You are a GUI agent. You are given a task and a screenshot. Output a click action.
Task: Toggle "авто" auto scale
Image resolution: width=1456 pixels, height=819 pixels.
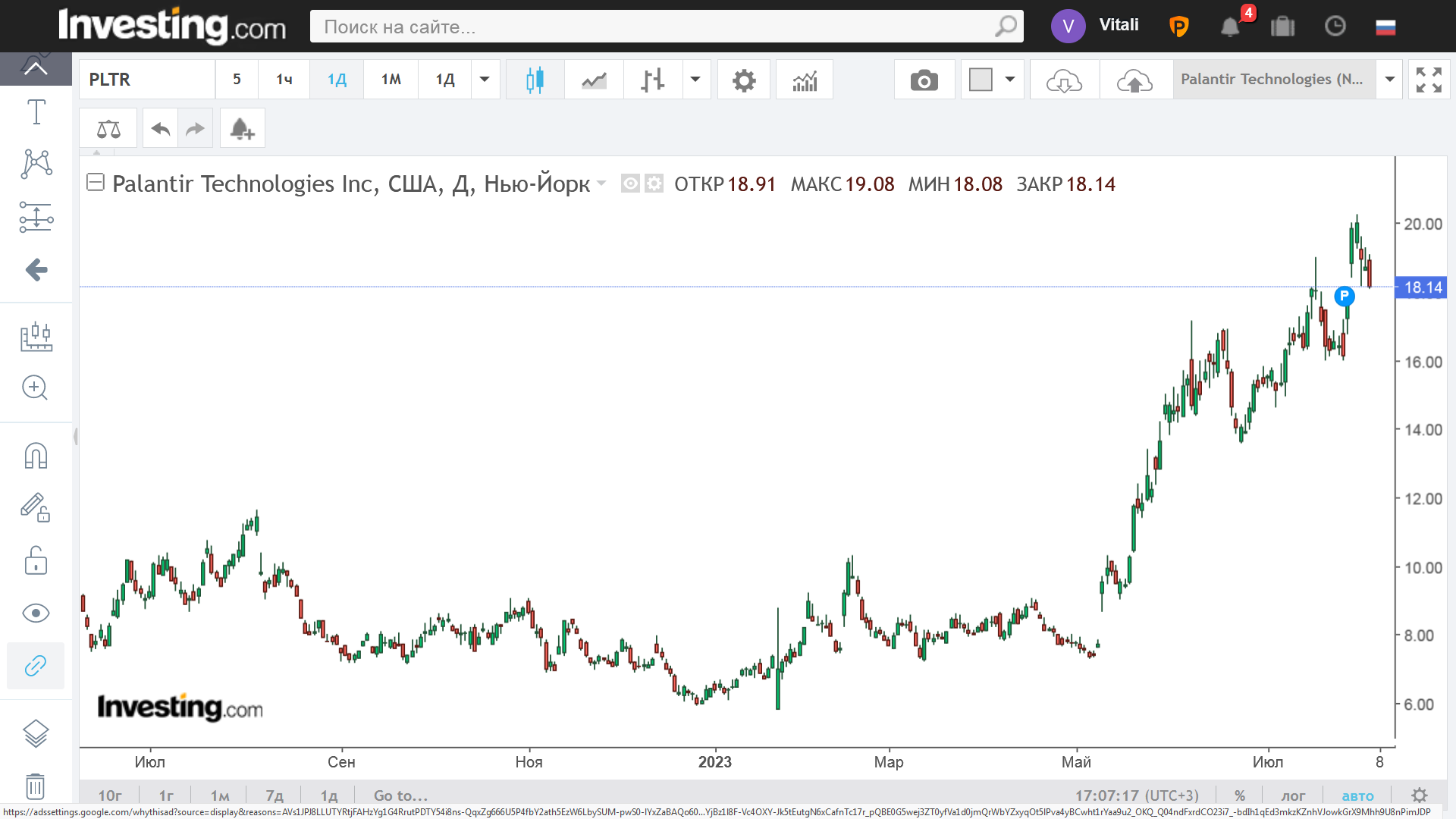pos(1357,795)
